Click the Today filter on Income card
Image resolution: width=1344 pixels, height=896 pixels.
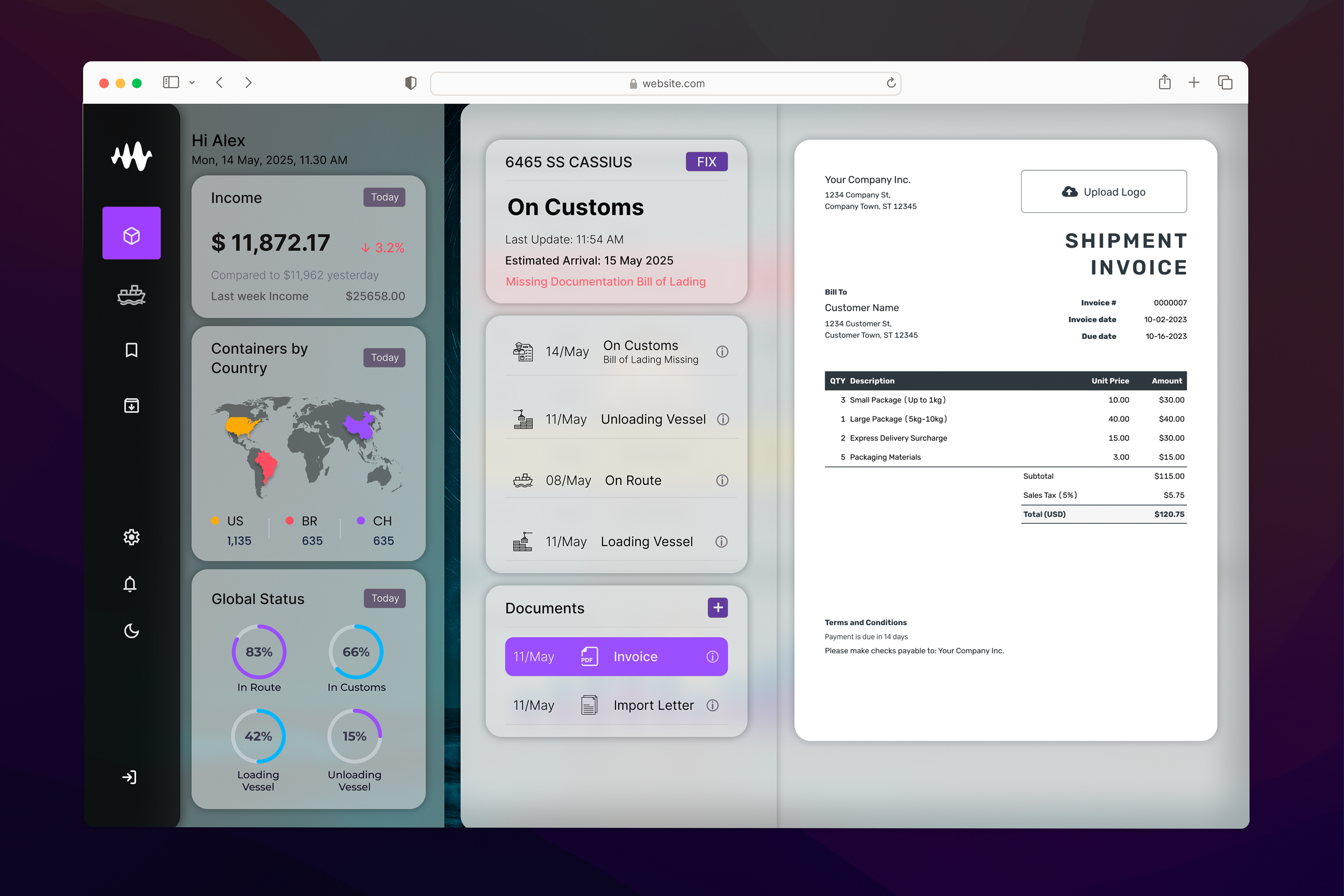(385, 197)
